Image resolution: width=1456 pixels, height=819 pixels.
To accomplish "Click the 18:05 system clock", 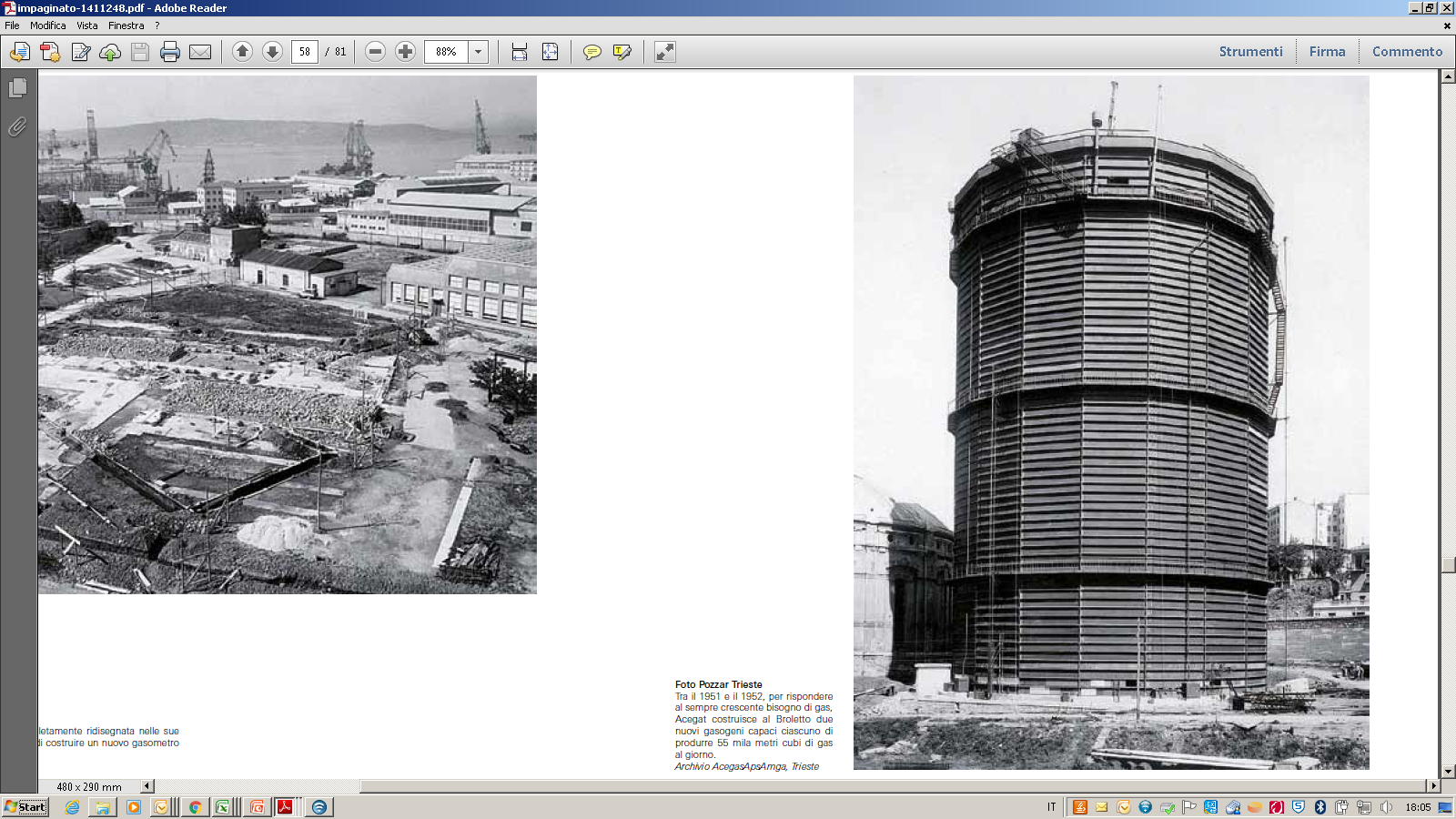I will [x=1418, y=807].
